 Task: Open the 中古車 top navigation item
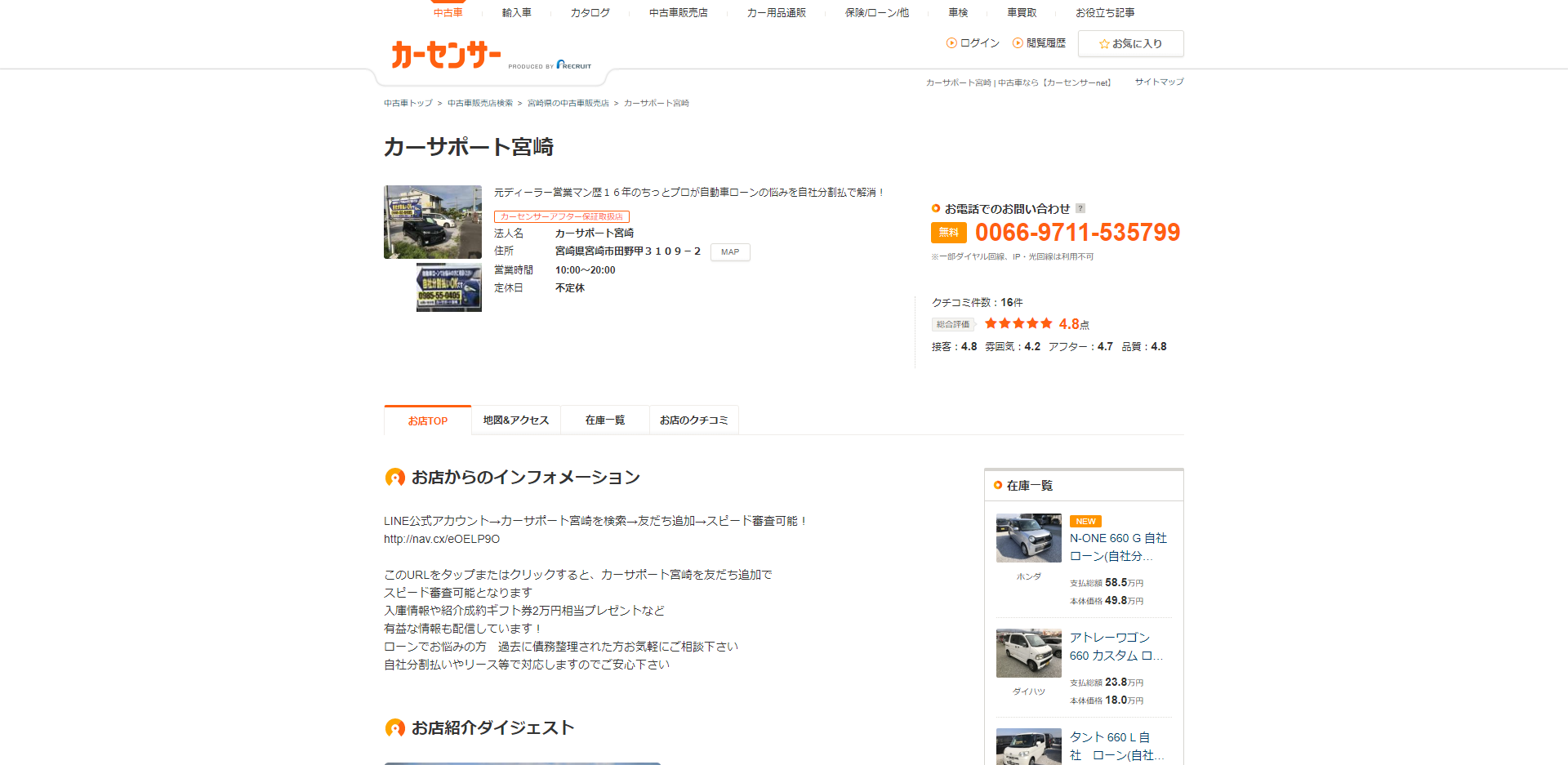pyautogui.click(x=448, y=13)
